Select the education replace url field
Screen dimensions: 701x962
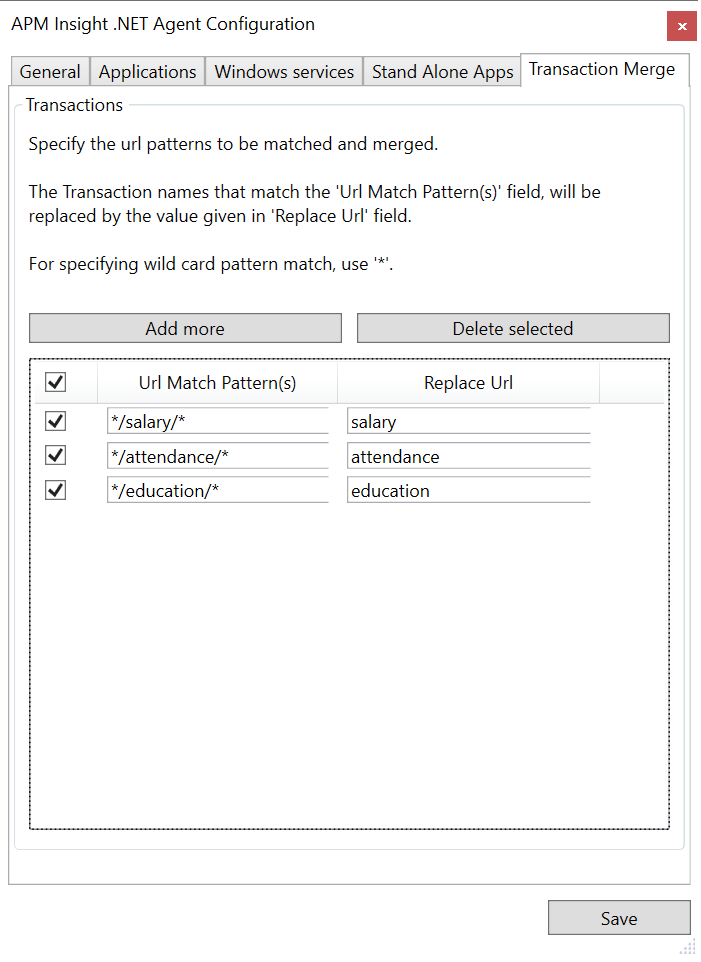click(x=467, y=490)
